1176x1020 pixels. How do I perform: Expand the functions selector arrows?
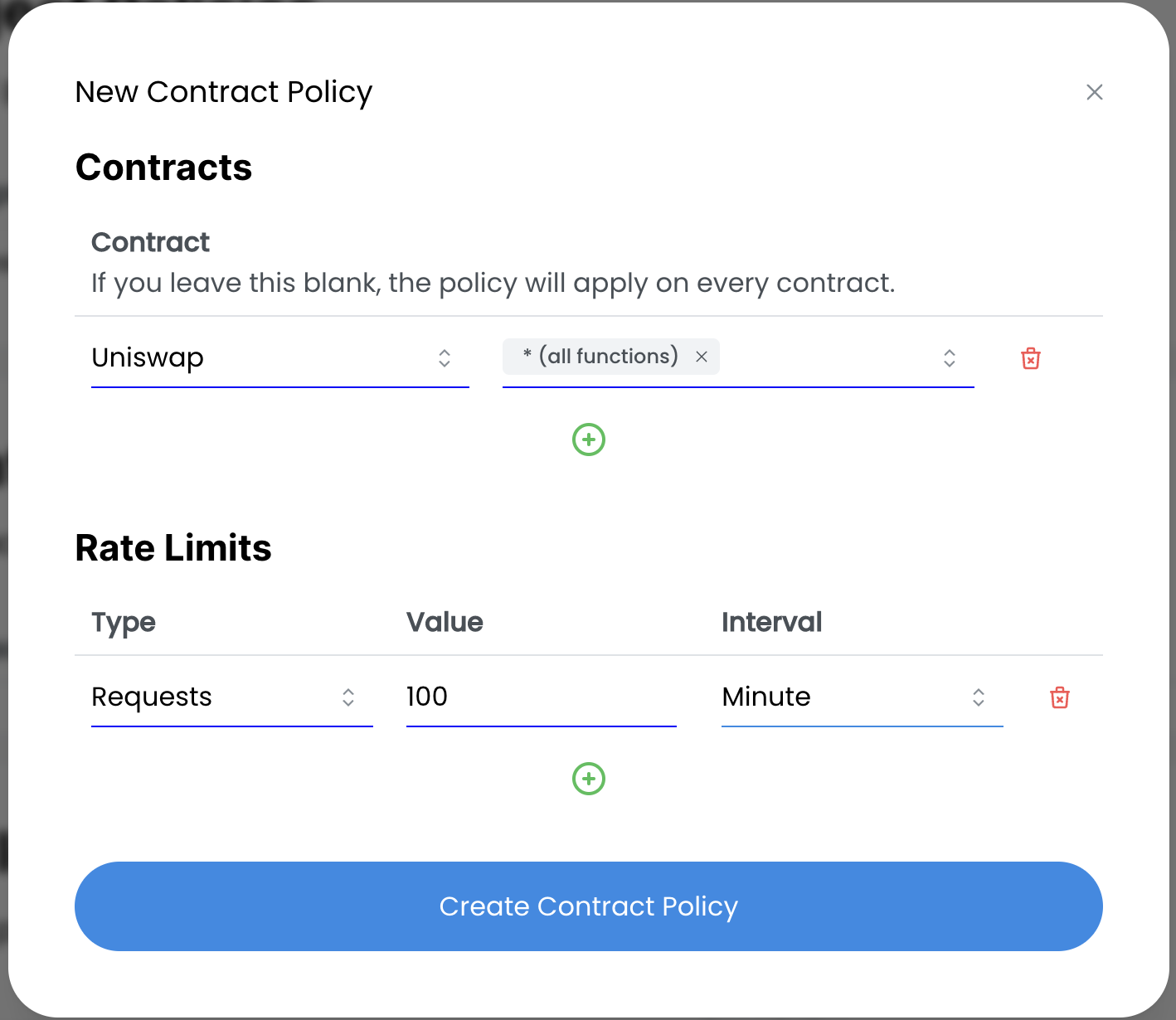[x=949, y=358]
